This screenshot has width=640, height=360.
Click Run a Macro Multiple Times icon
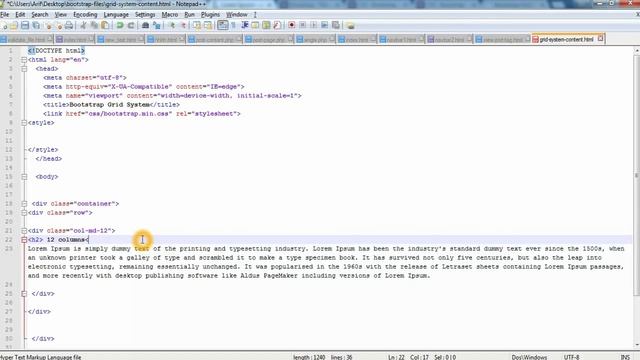(x=324, y=26)
